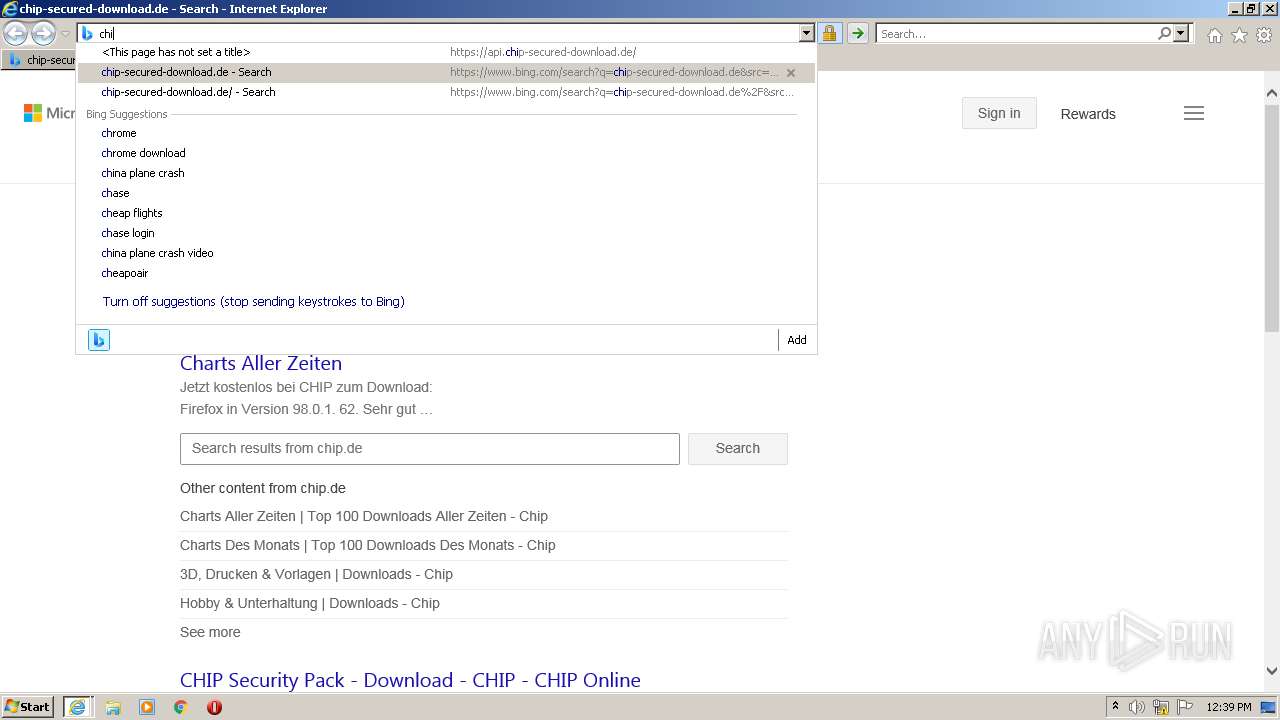Click the network tray icon

[x=1161, y=707]
